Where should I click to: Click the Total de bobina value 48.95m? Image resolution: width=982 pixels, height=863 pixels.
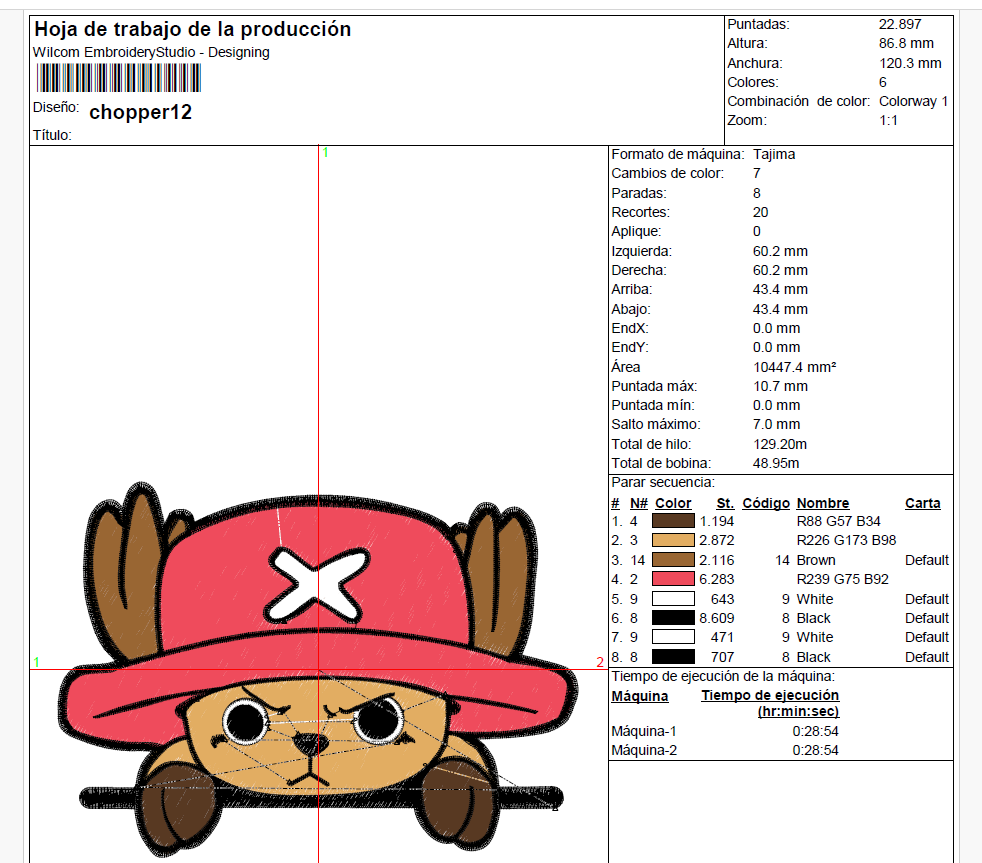click(776, 463)
